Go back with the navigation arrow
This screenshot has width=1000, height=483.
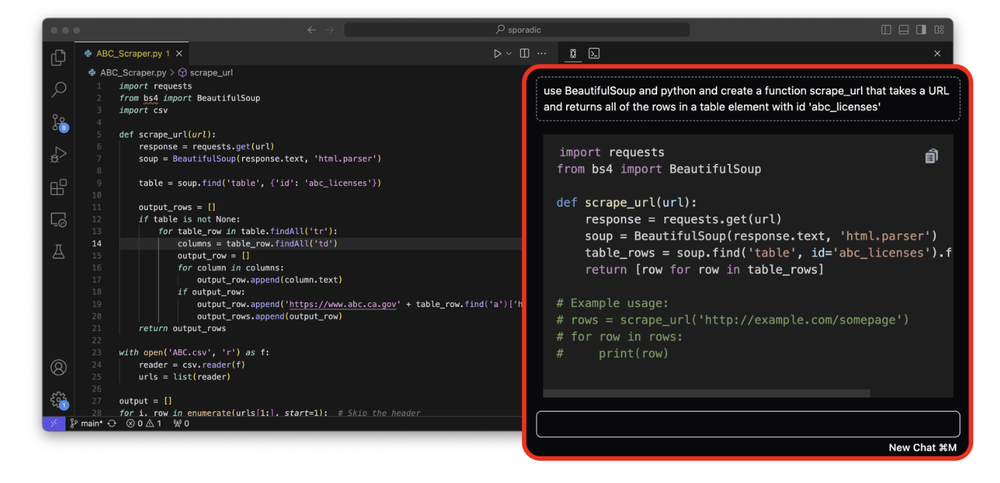[x=311, y=30]
